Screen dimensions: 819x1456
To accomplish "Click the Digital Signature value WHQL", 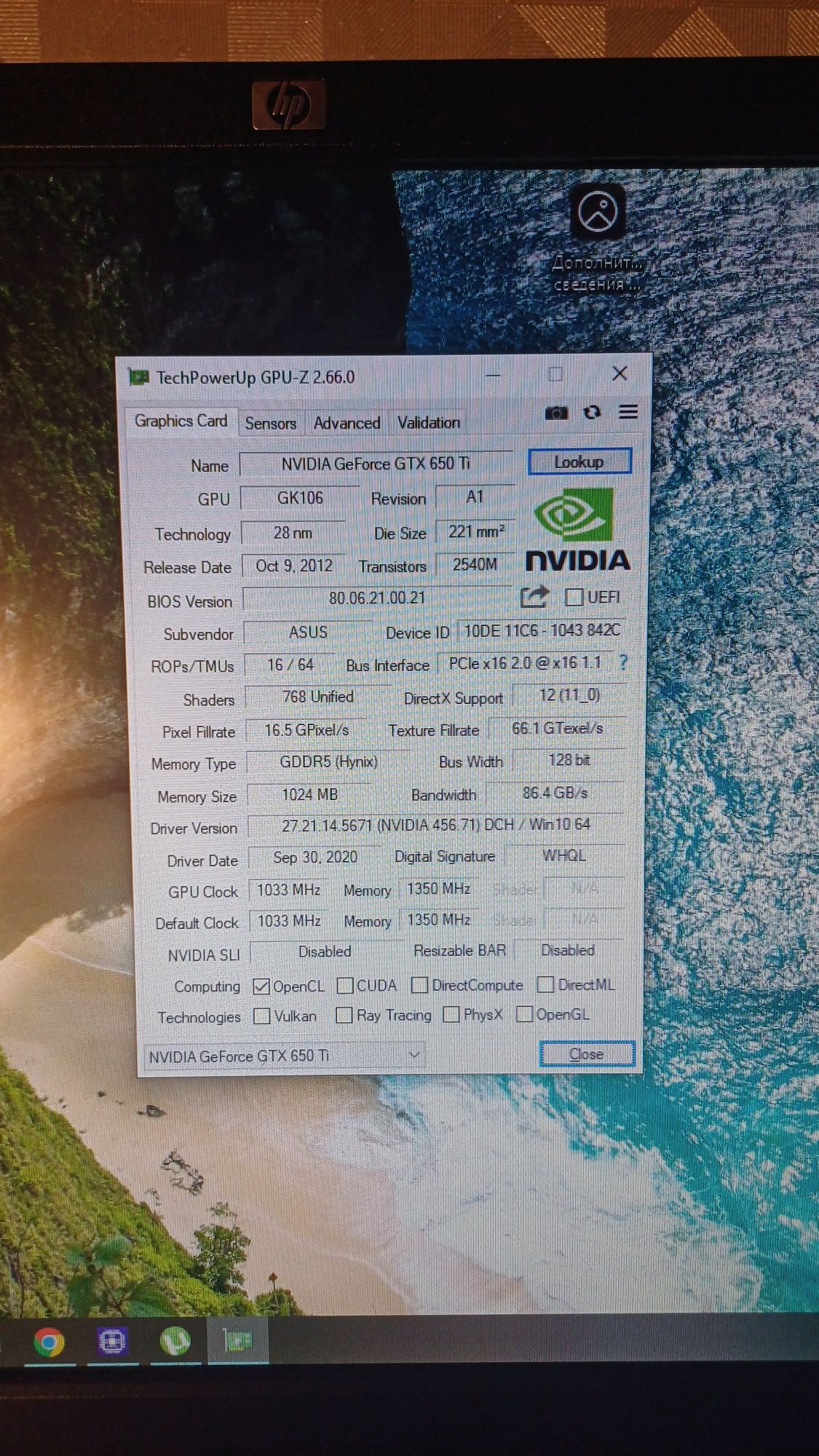I will [564, 855].
